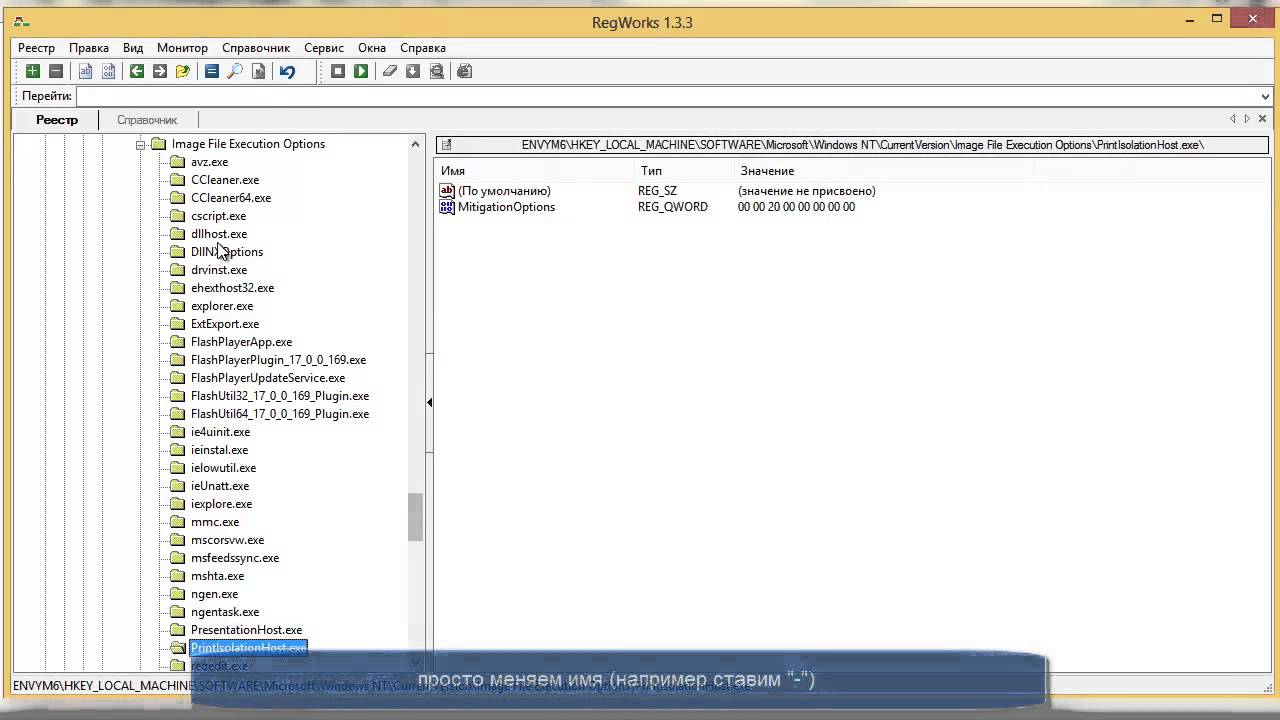
Task: Click the binary value toolbar icon
Action: coord(109,71)
